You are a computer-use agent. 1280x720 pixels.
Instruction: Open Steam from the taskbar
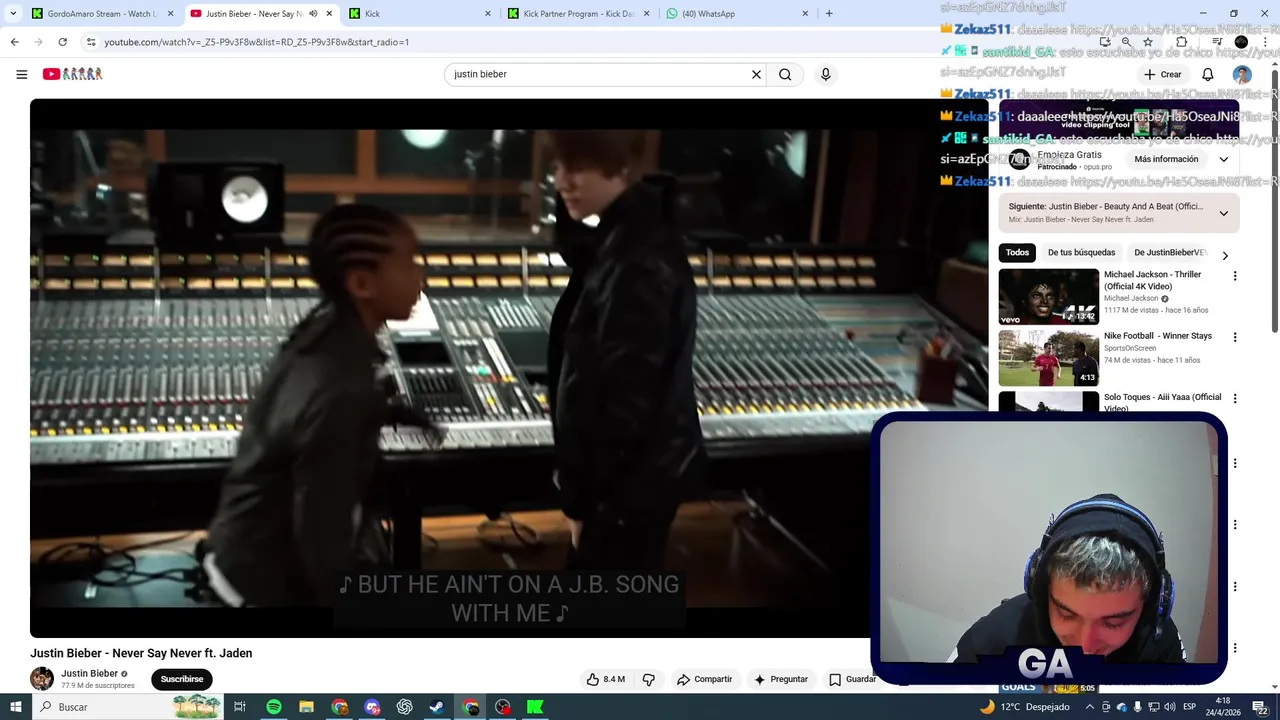tap(437, 707)
